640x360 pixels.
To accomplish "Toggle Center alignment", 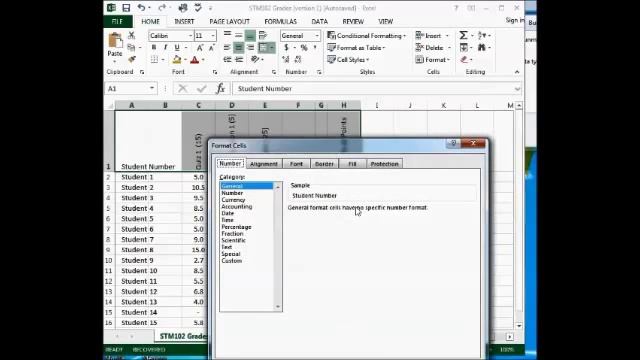I will 239,48.
